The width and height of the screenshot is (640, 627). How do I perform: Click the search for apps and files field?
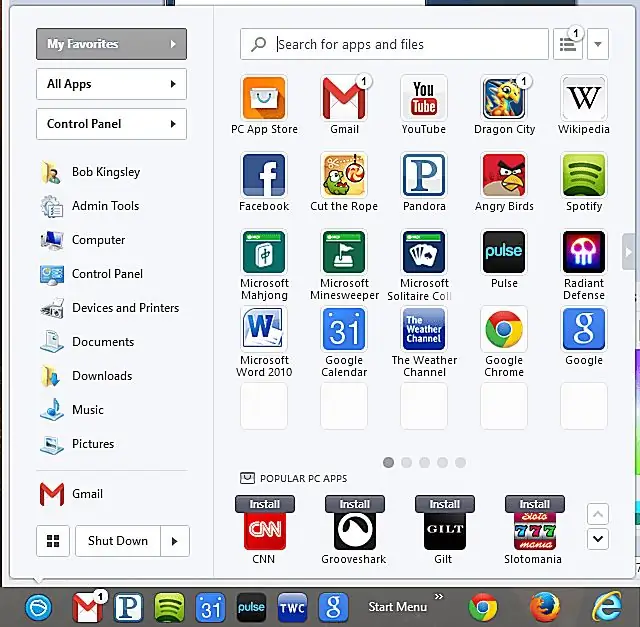(394, 44)
